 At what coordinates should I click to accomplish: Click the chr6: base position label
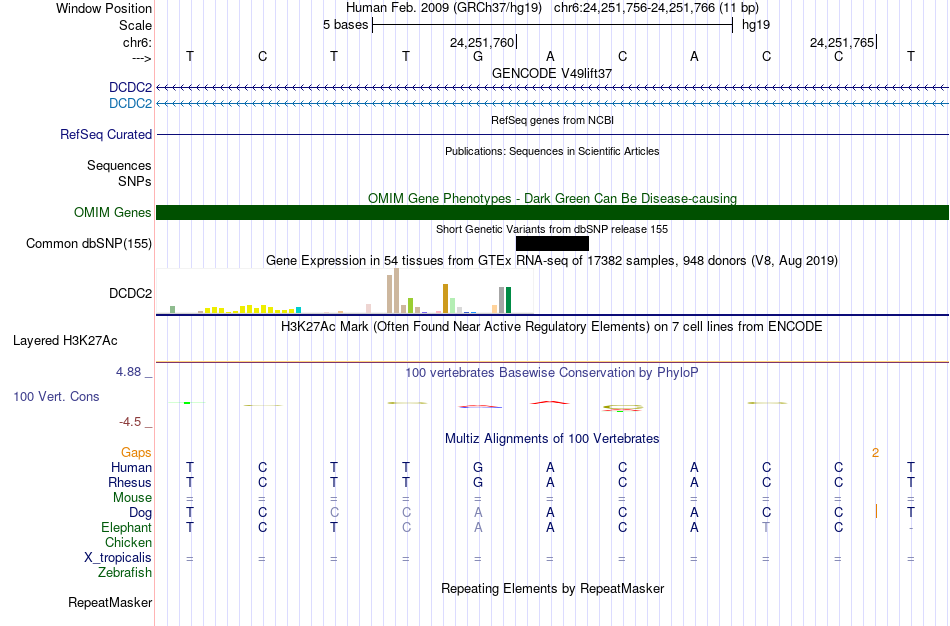tap(137, 42)
